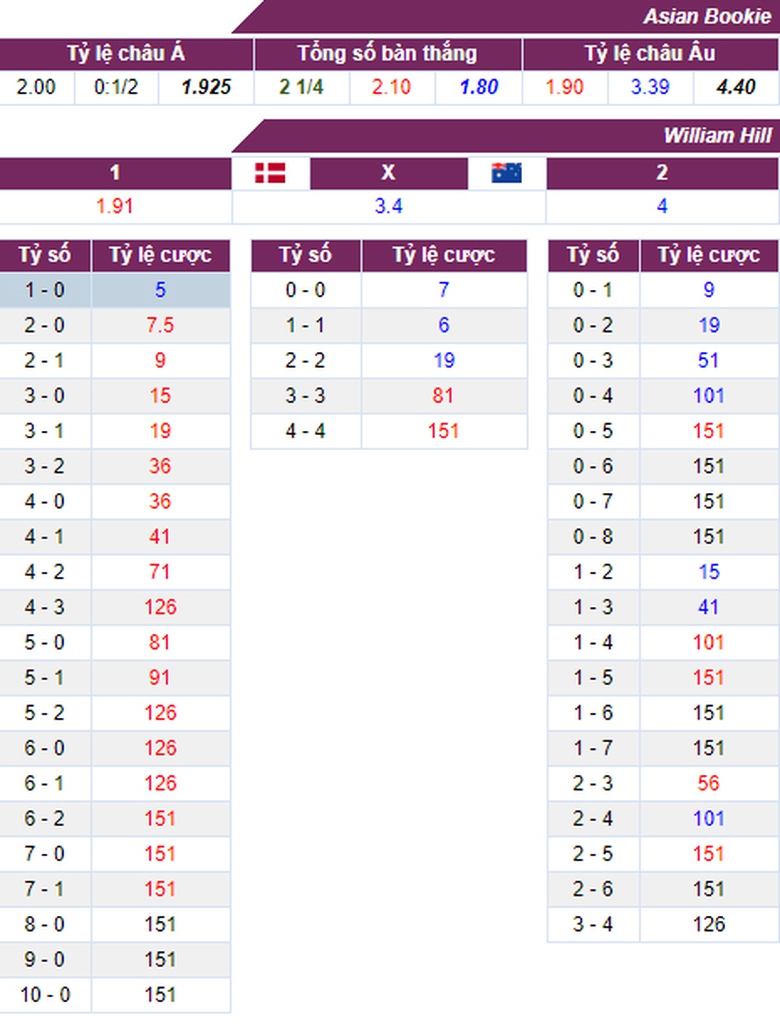
Task: Select odds 7 for score 0 - 0
Action: [x=443, y=290]
